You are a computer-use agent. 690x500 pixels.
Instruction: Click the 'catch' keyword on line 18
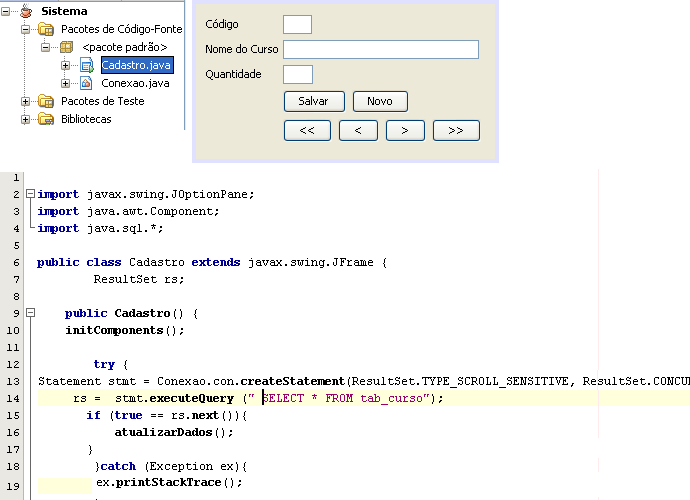[118, 466]
